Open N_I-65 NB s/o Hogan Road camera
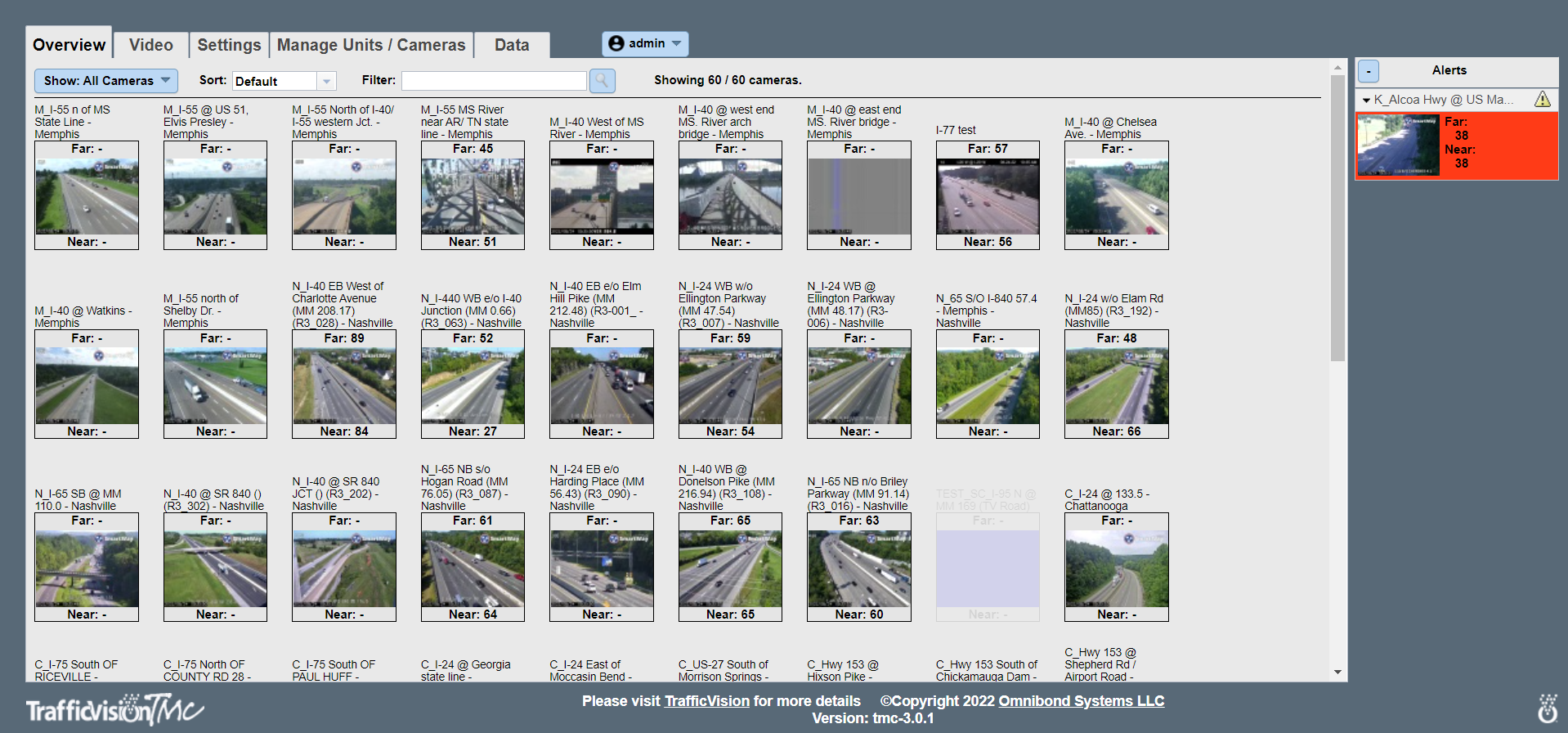The width and height of the screenshot is (1568, 733). pyautogui.click(x=473, y=567)
